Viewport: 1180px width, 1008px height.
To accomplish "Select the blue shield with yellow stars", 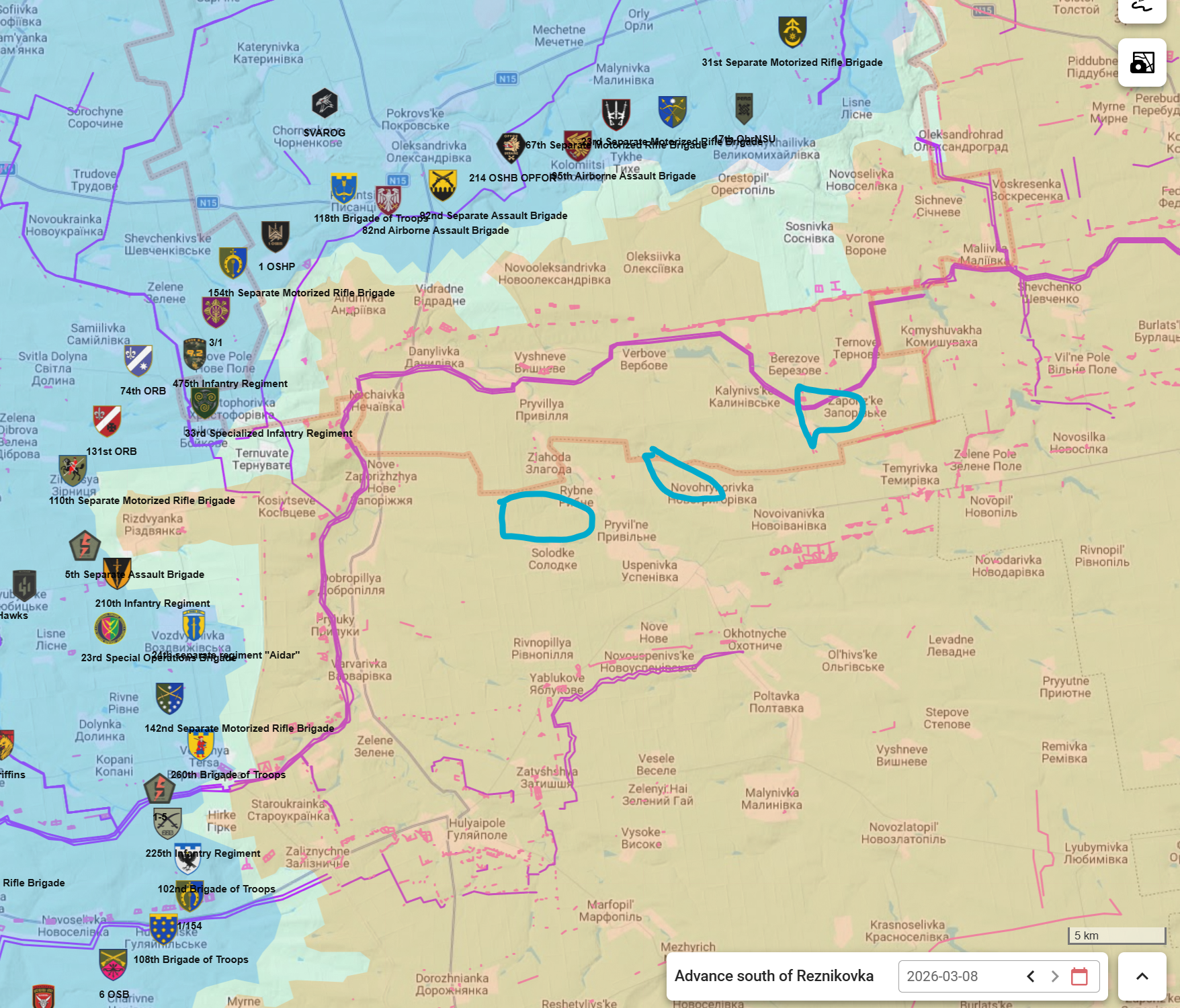I will pyautogui.click(x=163, y=929).
